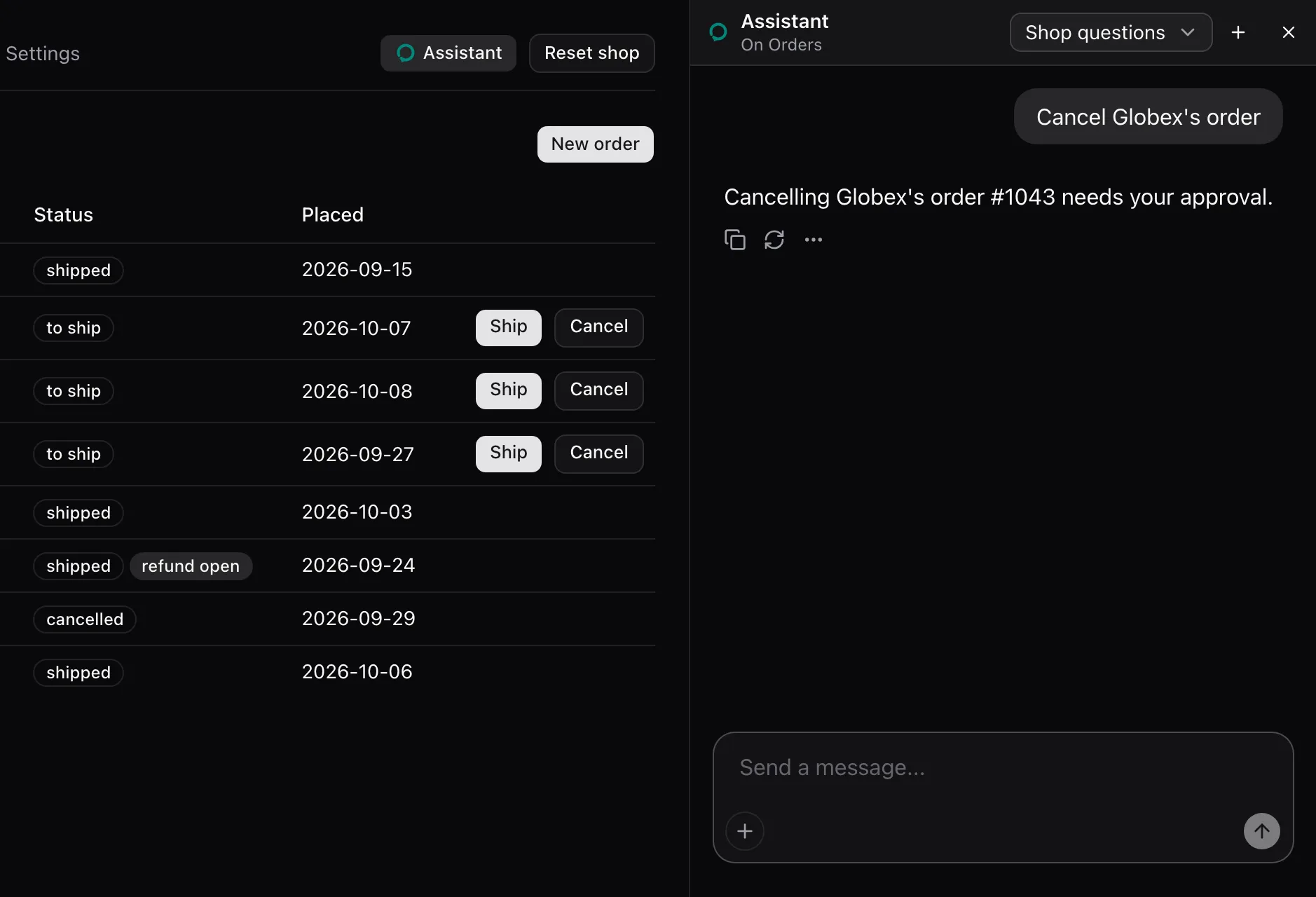Click the cancelled status badge
The image size is (1316, 897).
click(85, 619)
